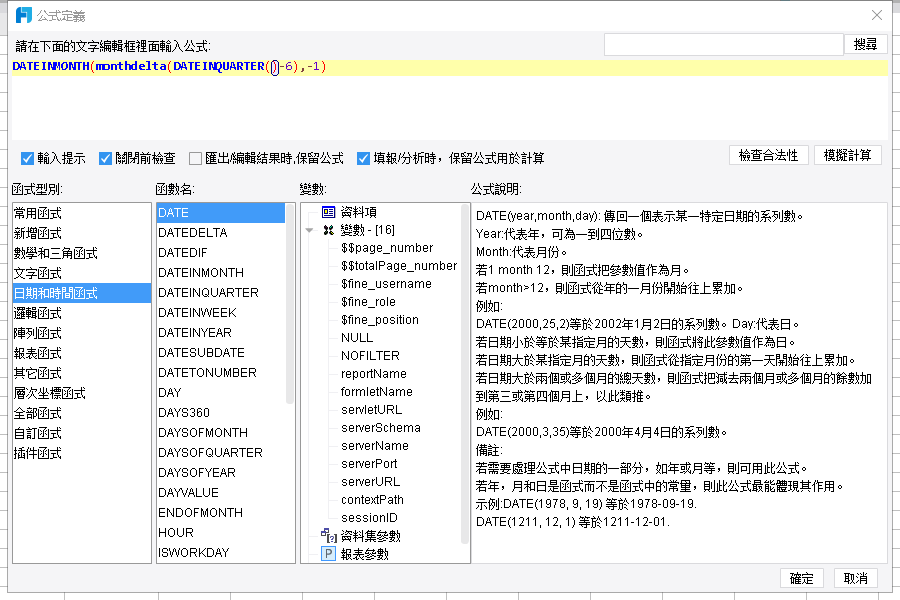Click the 模擬計算 button
This screenshot has width=900, height=600.
click(x=847, y=155)
